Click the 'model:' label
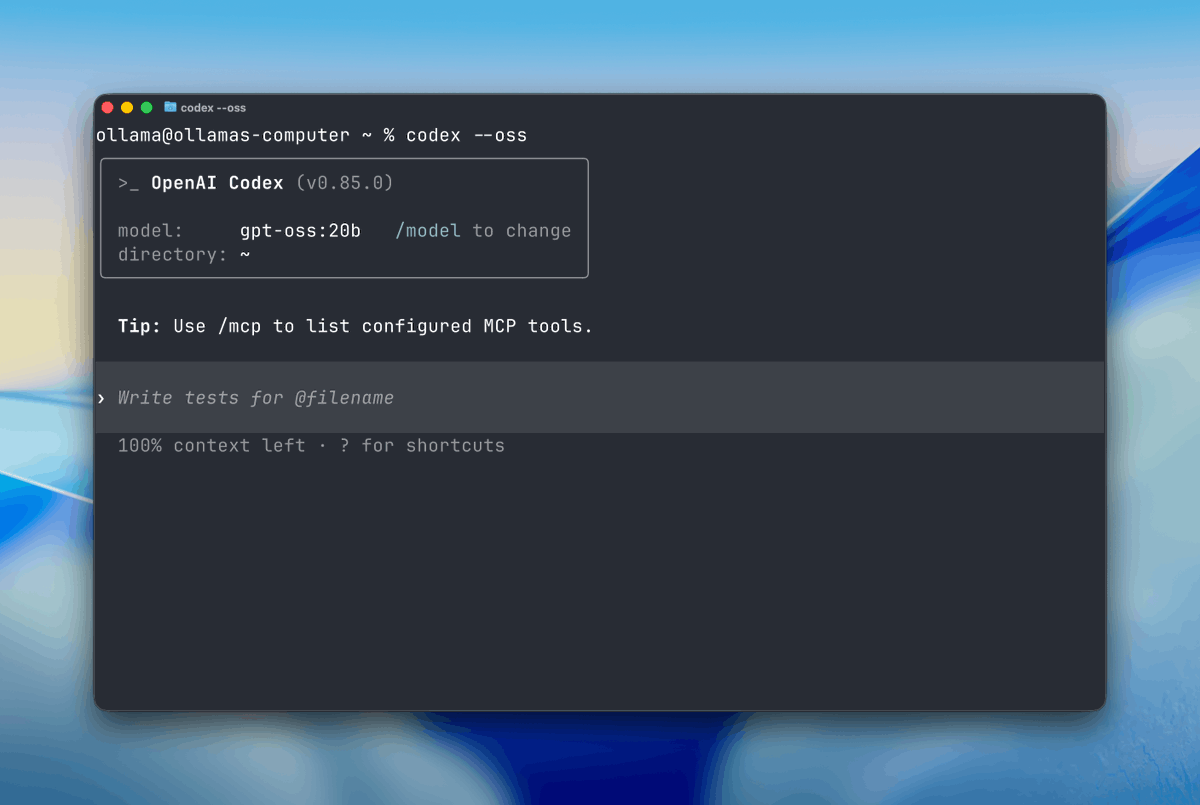This screenshot has width=1200, height=805. point(151,231)
